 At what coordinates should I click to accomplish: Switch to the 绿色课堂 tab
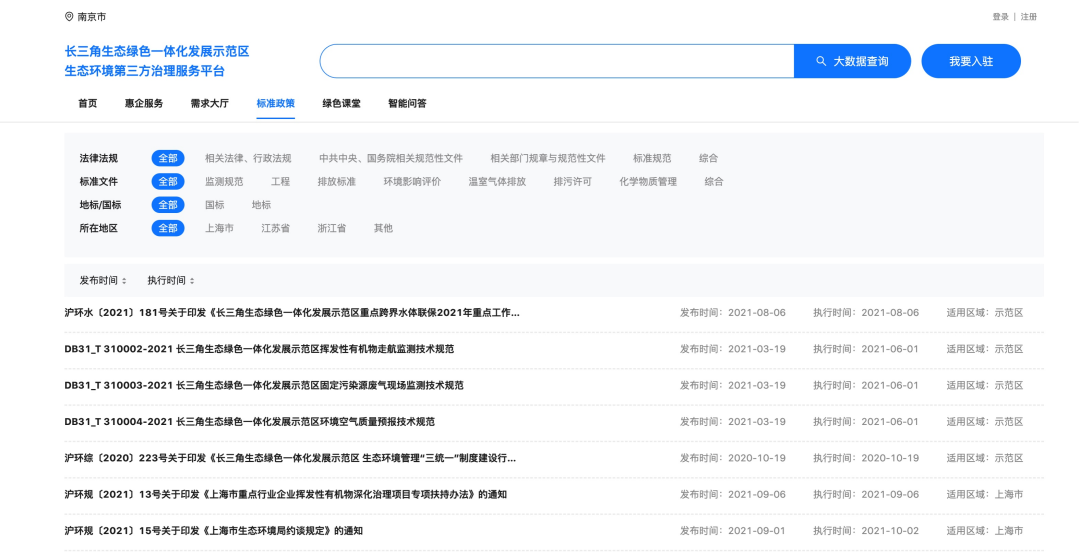tap(342, 103)
